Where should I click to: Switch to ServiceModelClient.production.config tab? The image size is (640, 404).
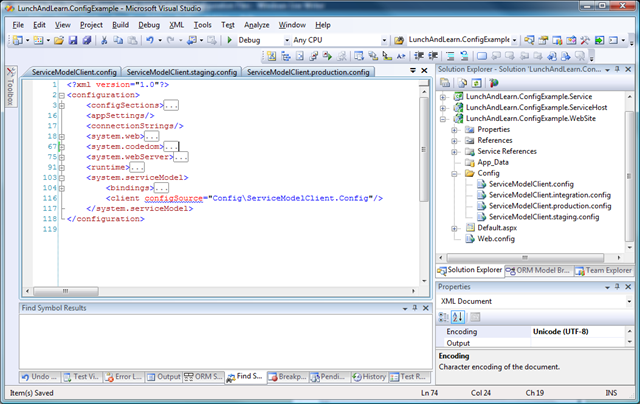coord(308,72)
